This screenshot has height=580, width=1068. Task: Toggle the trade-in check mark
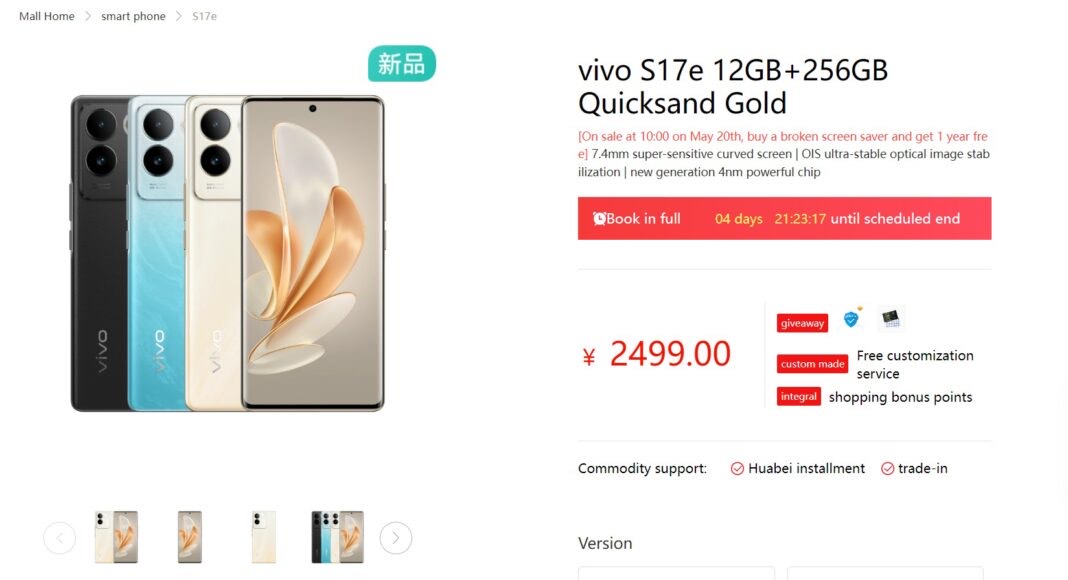click(888, 468)
